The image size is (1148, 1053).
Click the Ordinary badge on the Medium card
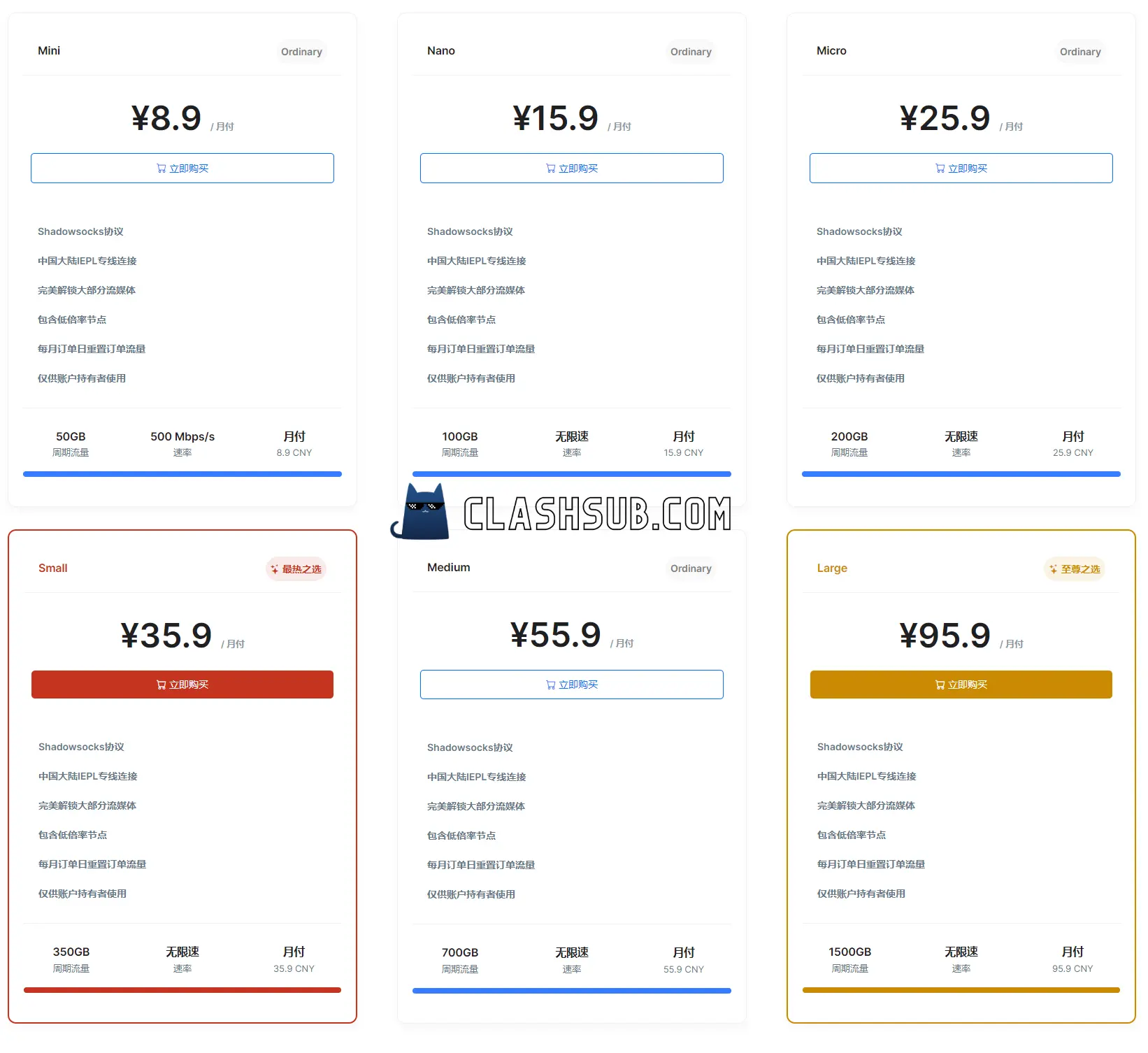(x=691, y=568)
